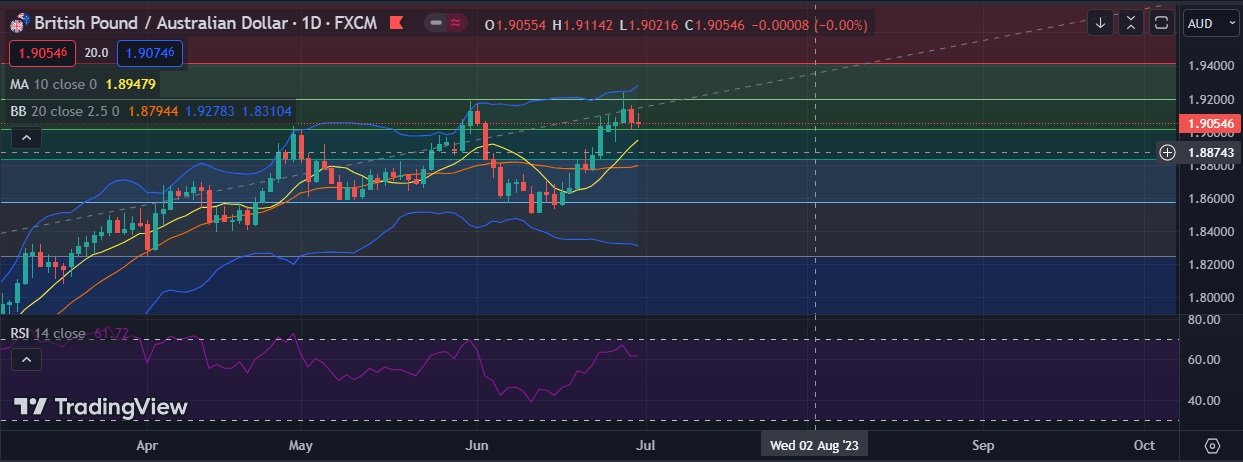The height and width of the screenshot is (462, 1243).
Task: Click the red sell price 1.90546 button
Action: click(42, 53)
